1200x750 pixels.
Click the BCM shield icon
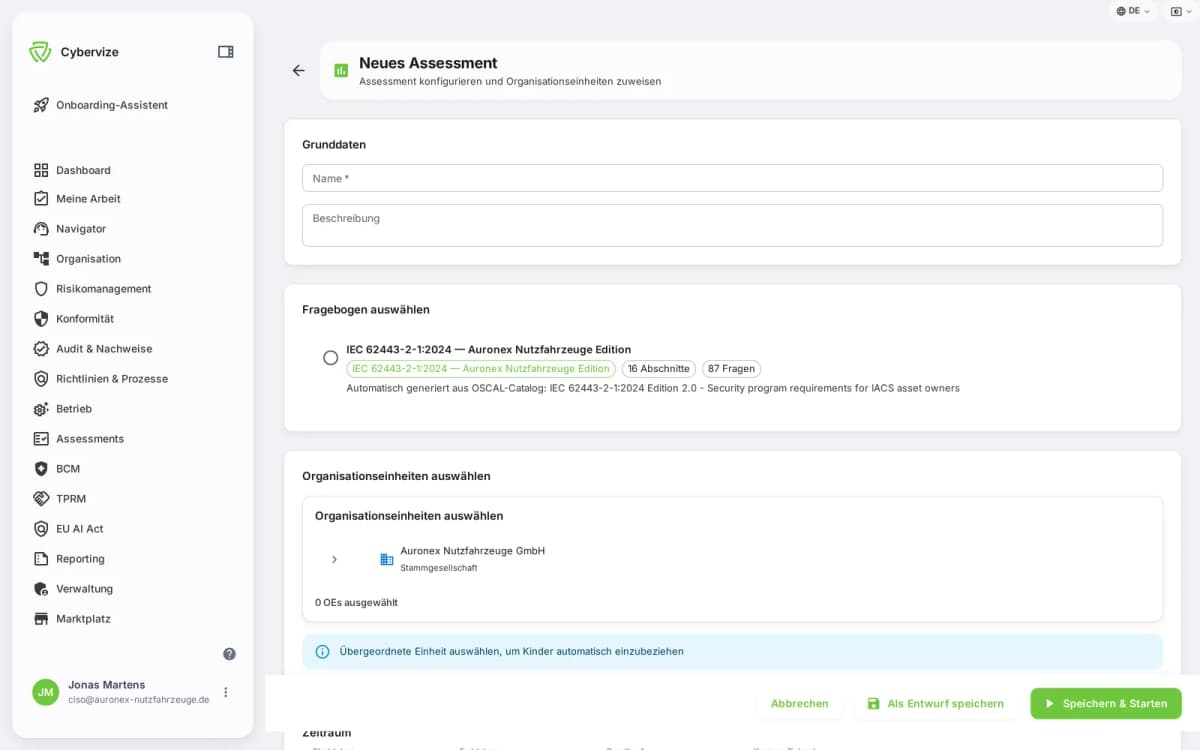coord(41,469)
